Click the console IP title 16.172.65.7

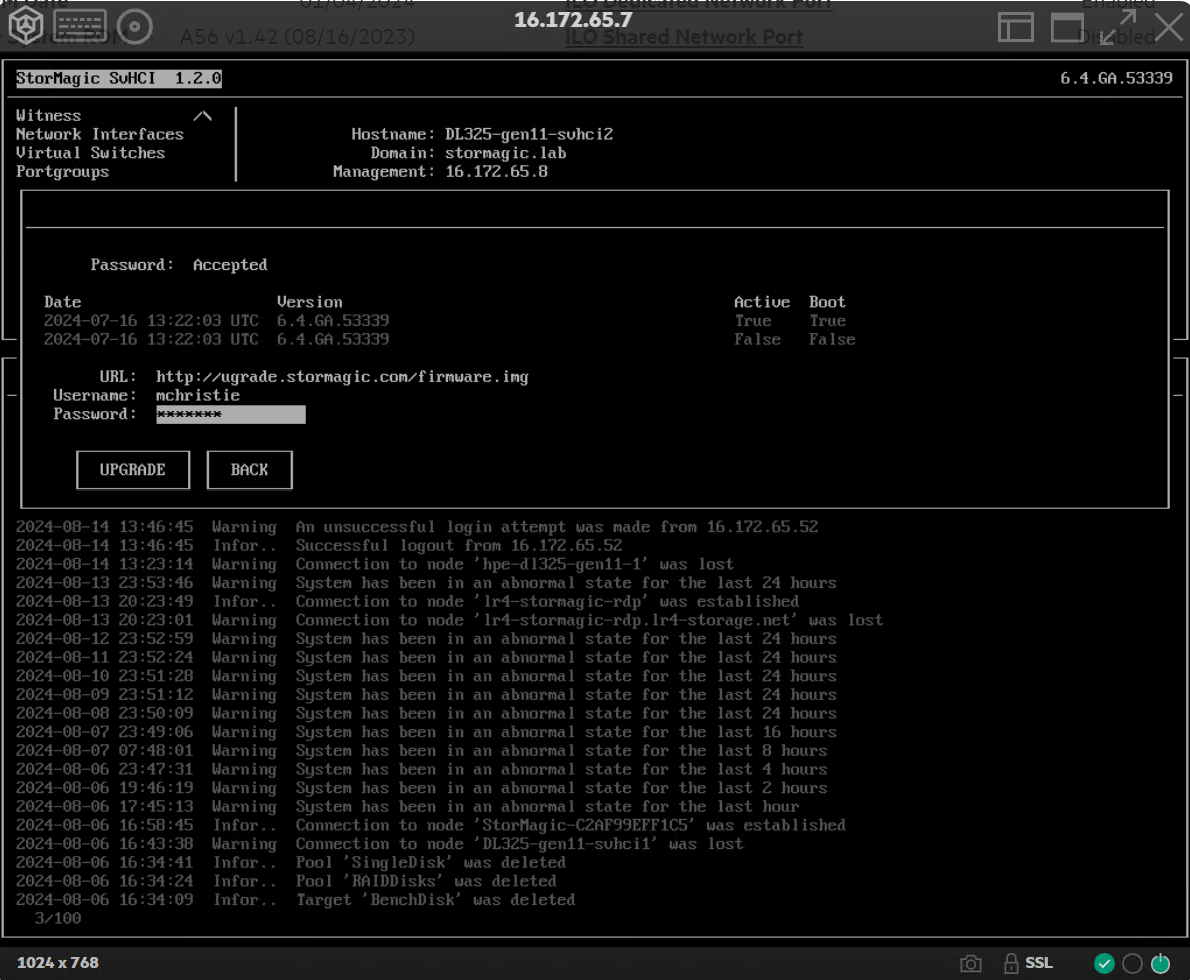[x=573, y=20]
